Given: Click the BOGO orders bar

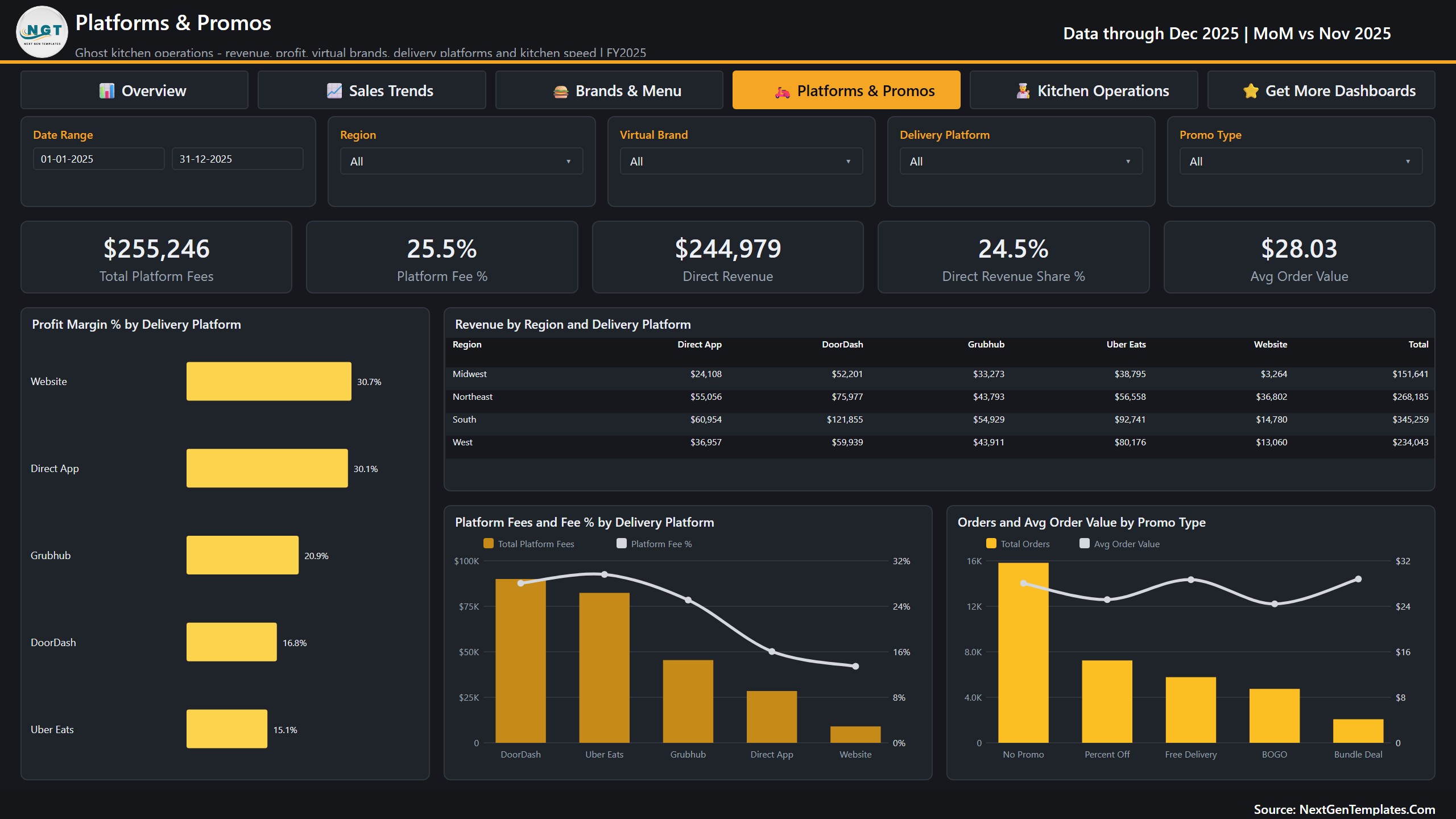Looking at the screenshot, I should pyautogui.click(x=1275, y=716).
